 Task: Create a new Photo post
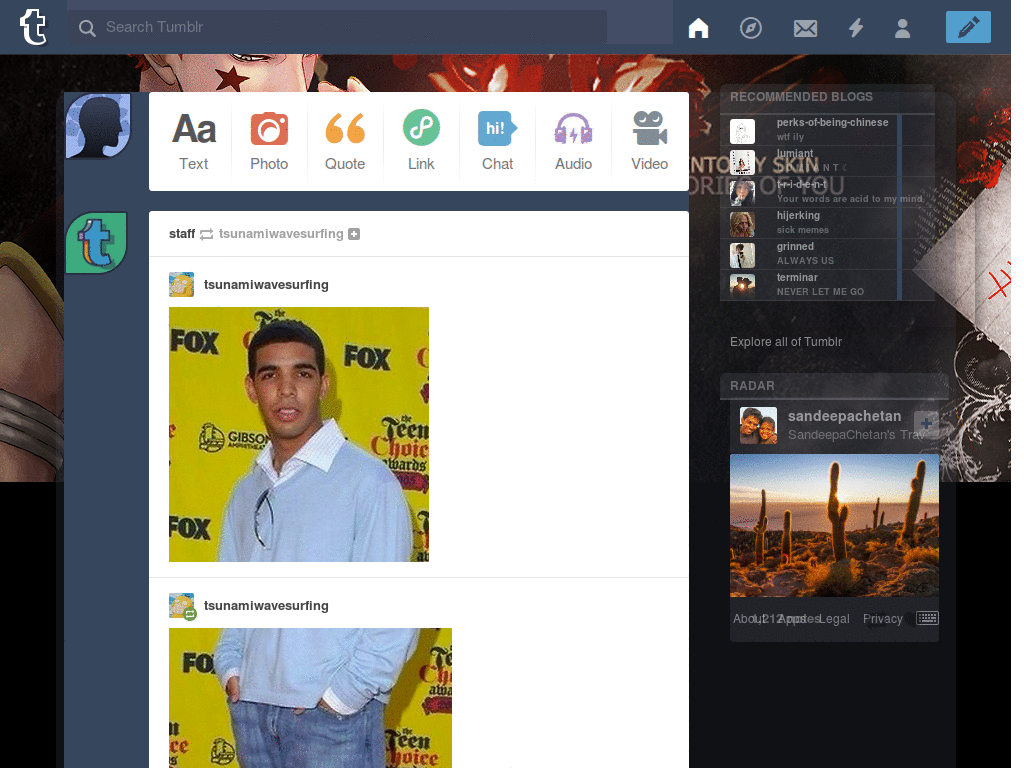[269, 141]
